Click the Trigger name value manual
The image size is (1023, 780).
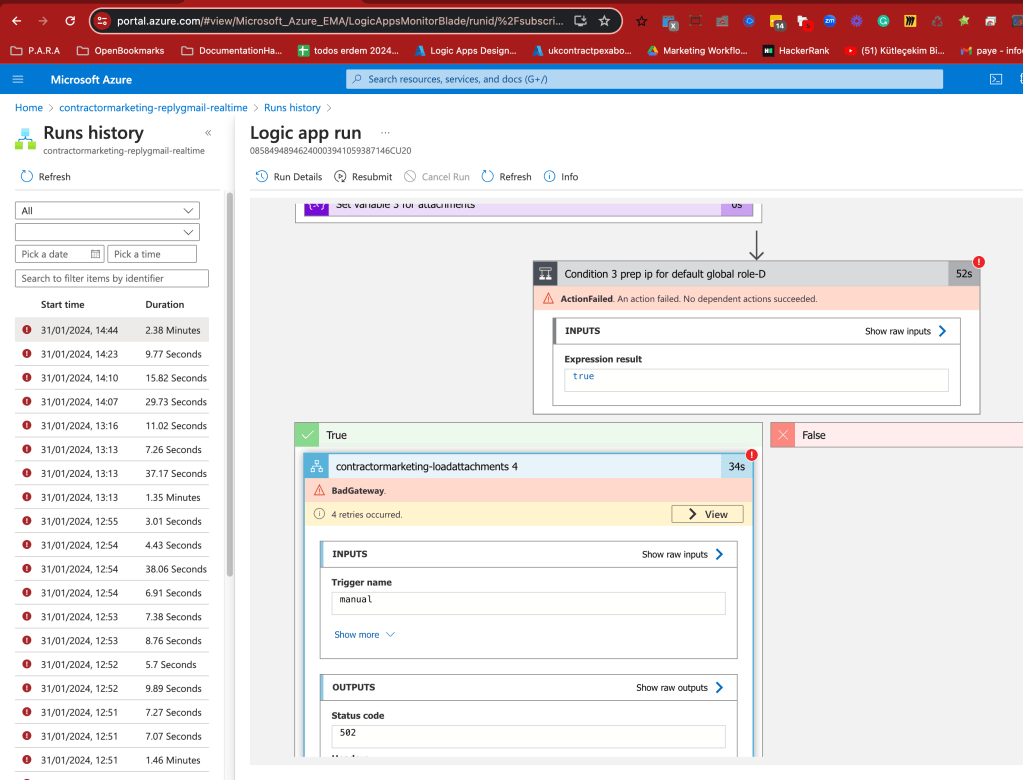[x=528, y=603]
